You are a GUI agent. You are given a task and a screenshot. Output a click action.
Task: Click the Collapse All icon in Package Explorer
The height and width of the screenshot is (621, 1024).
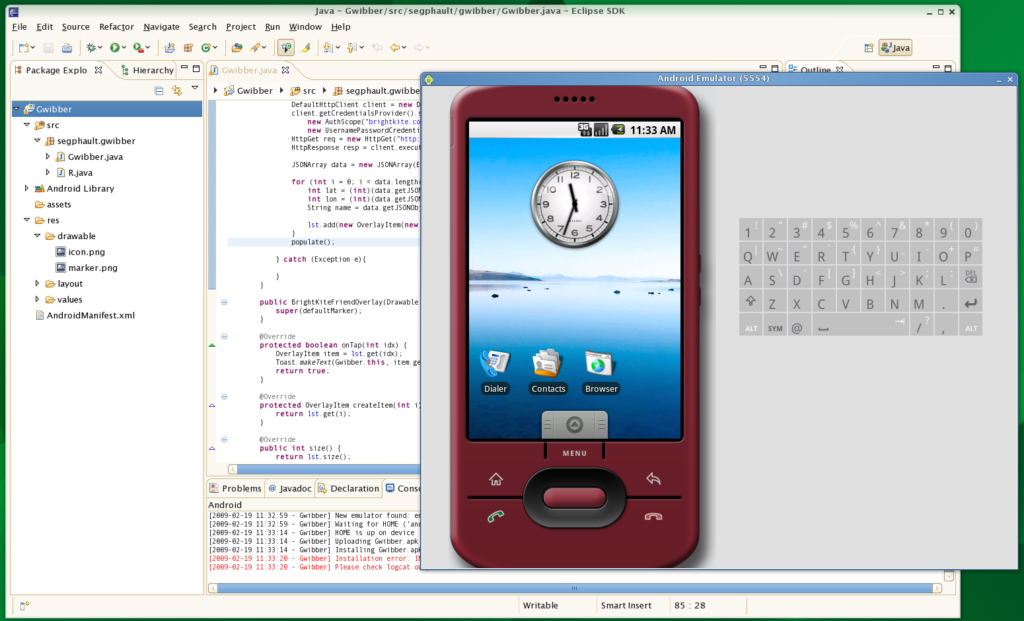(x=159, y=90)
